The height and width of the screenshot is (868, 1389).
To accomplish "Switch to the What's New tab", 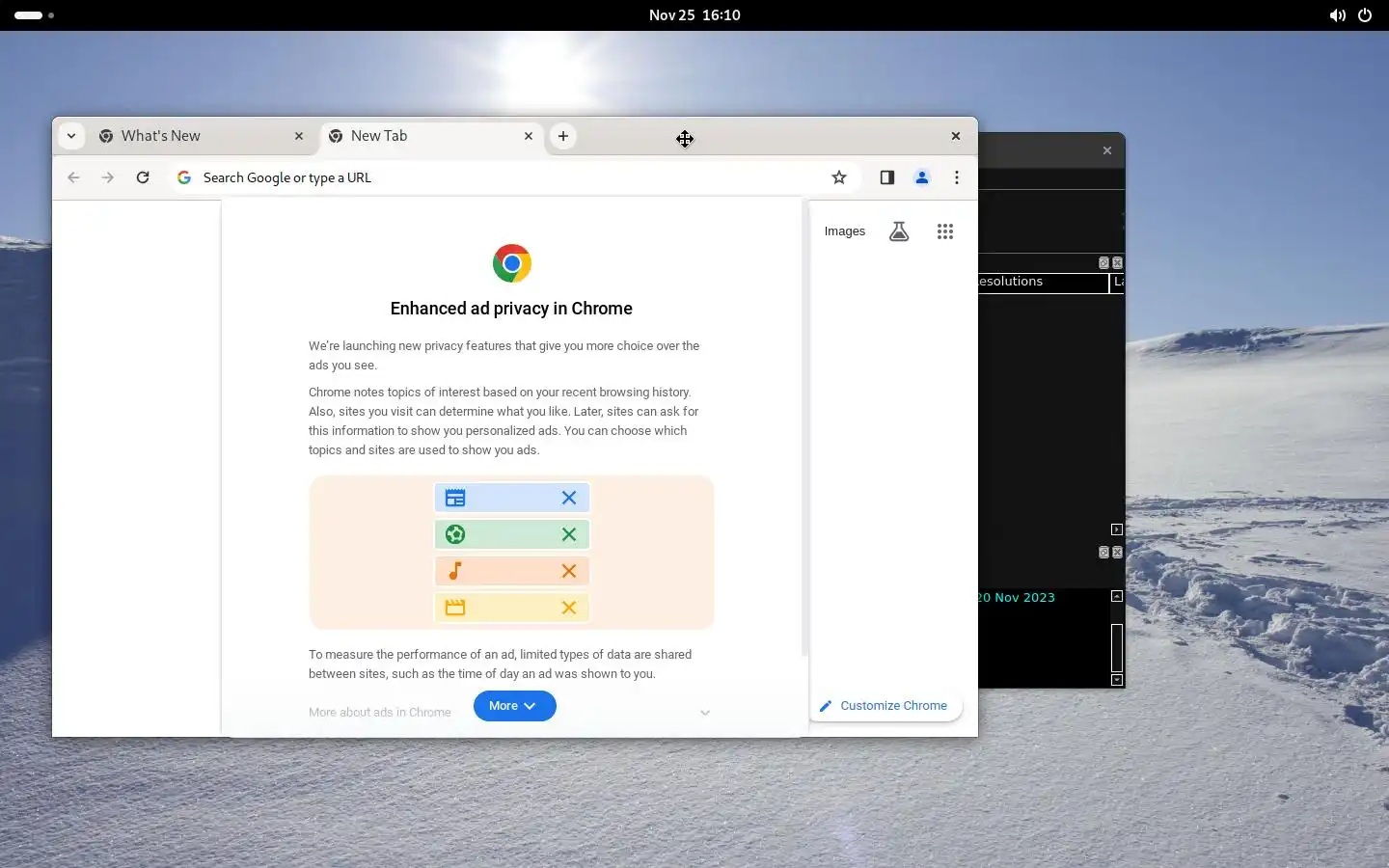I will point(201,136).
